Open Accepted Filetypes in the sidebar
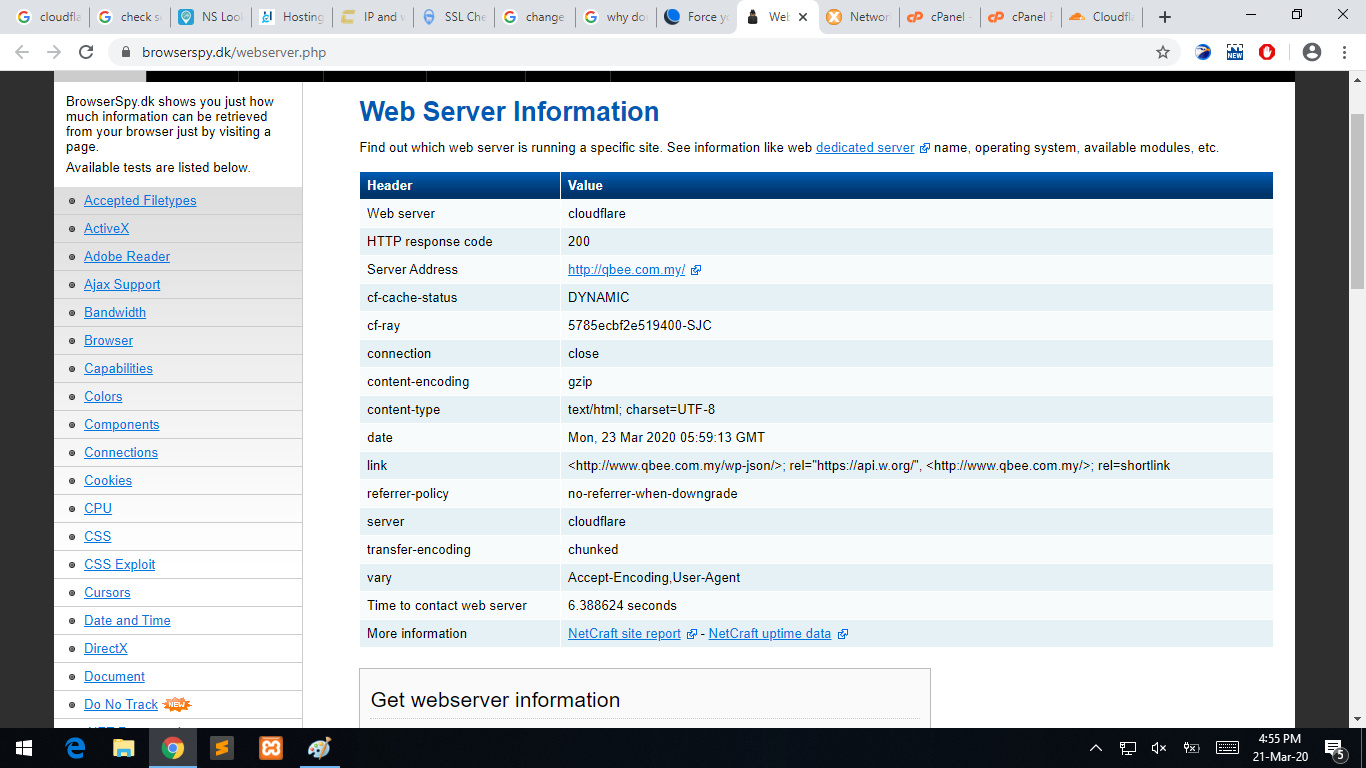 click(x=140, y=201)
